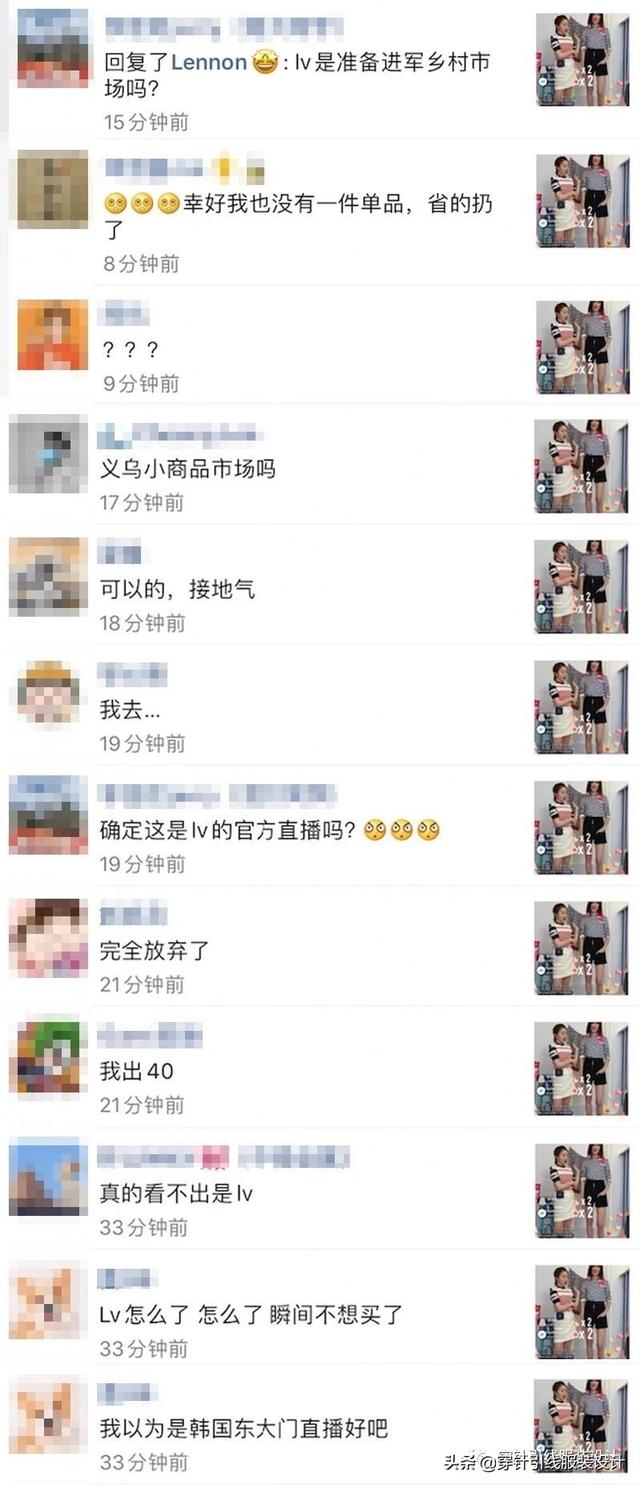The width and height of the screenshot is (640, 1485).
Task: Tap the avatar beside "我以为是韩国东大门直播好吧"
Action: (44, 1421)
